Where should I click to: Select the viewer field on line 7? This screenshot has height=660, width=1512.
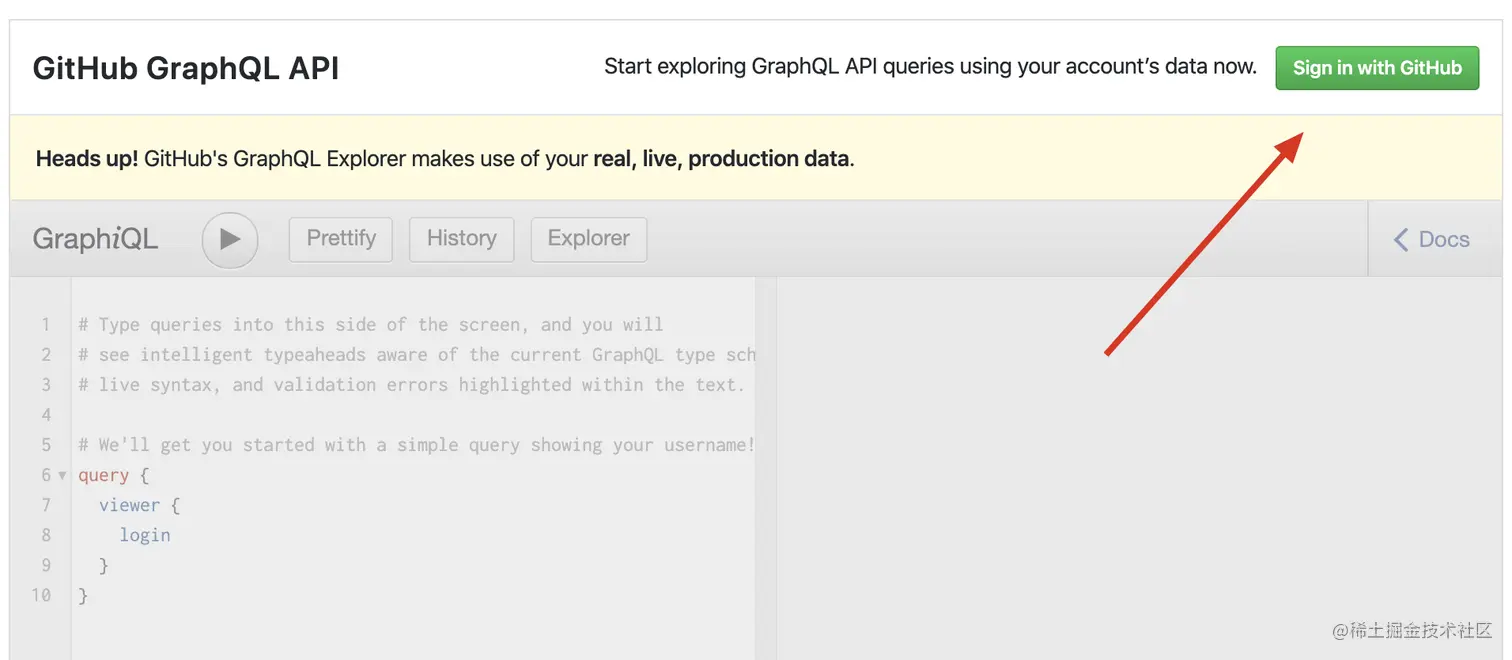(130, 505)
